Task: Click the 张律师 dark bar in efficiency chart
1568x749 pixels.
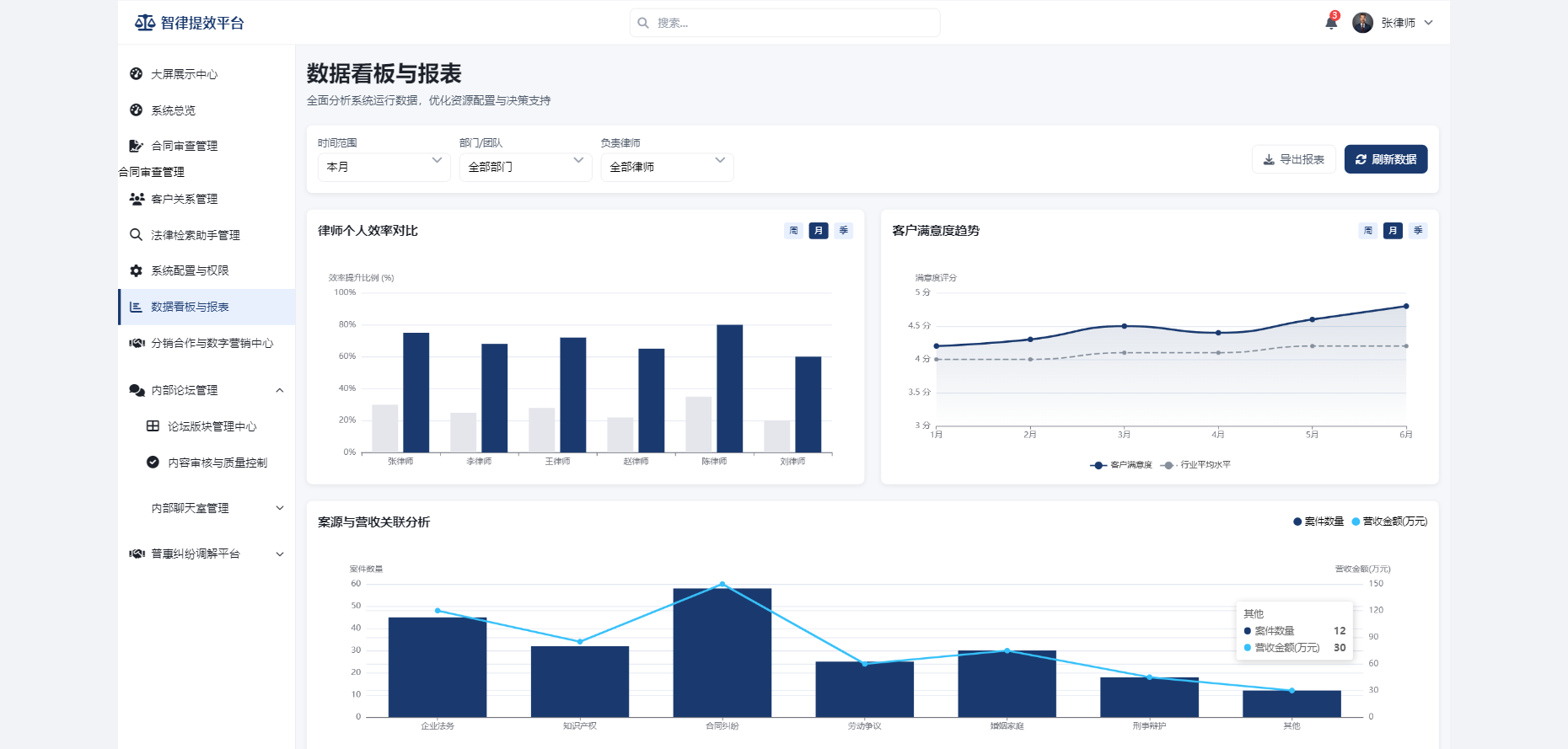Action: click(416, 393)
